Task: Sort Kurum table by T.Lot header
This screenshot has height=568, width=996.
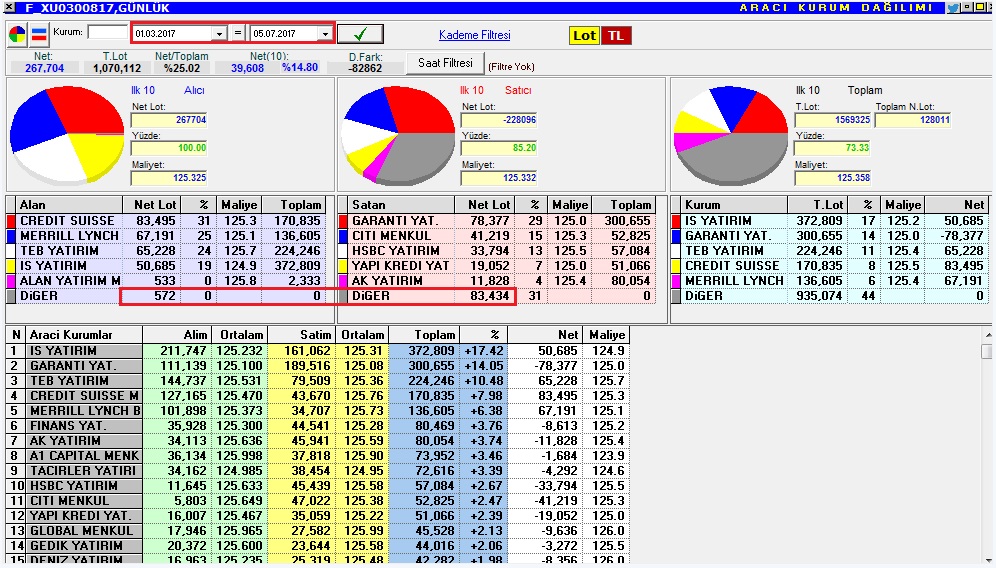Action: (818, 205)
